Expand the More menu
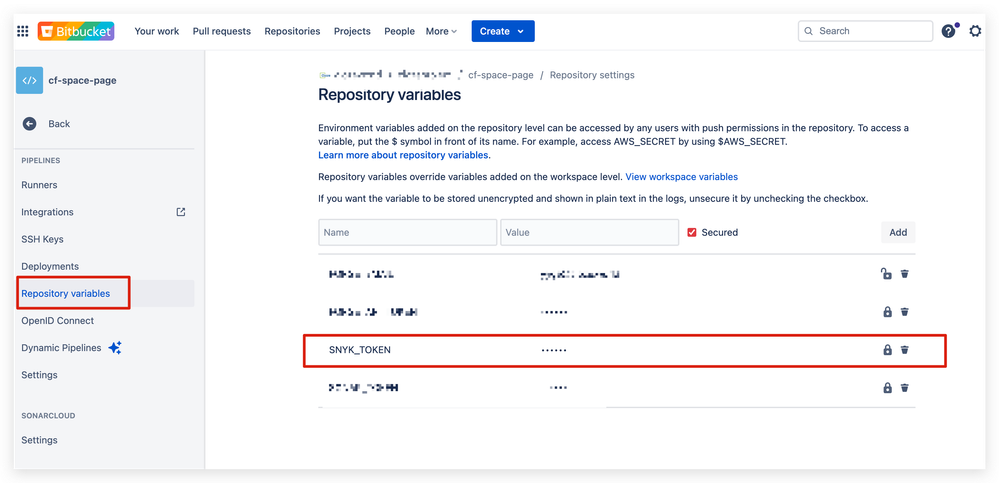999x483 pixels. [442, 31]
